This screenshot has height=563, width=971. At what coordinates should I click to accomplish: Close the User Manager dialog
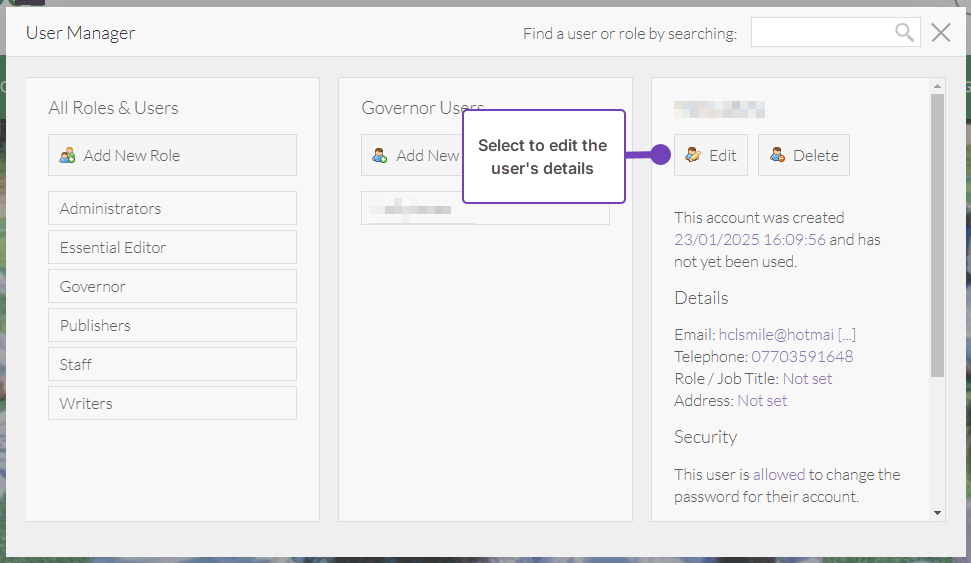click(941, 33)
